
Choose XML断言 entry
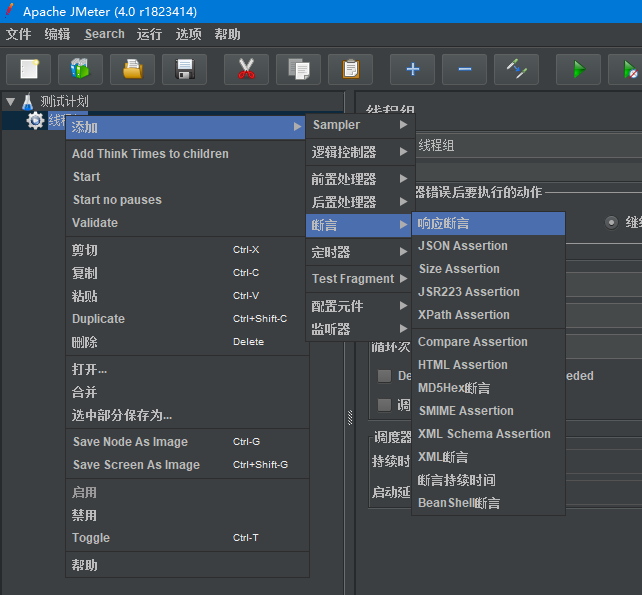pos(488,457)
